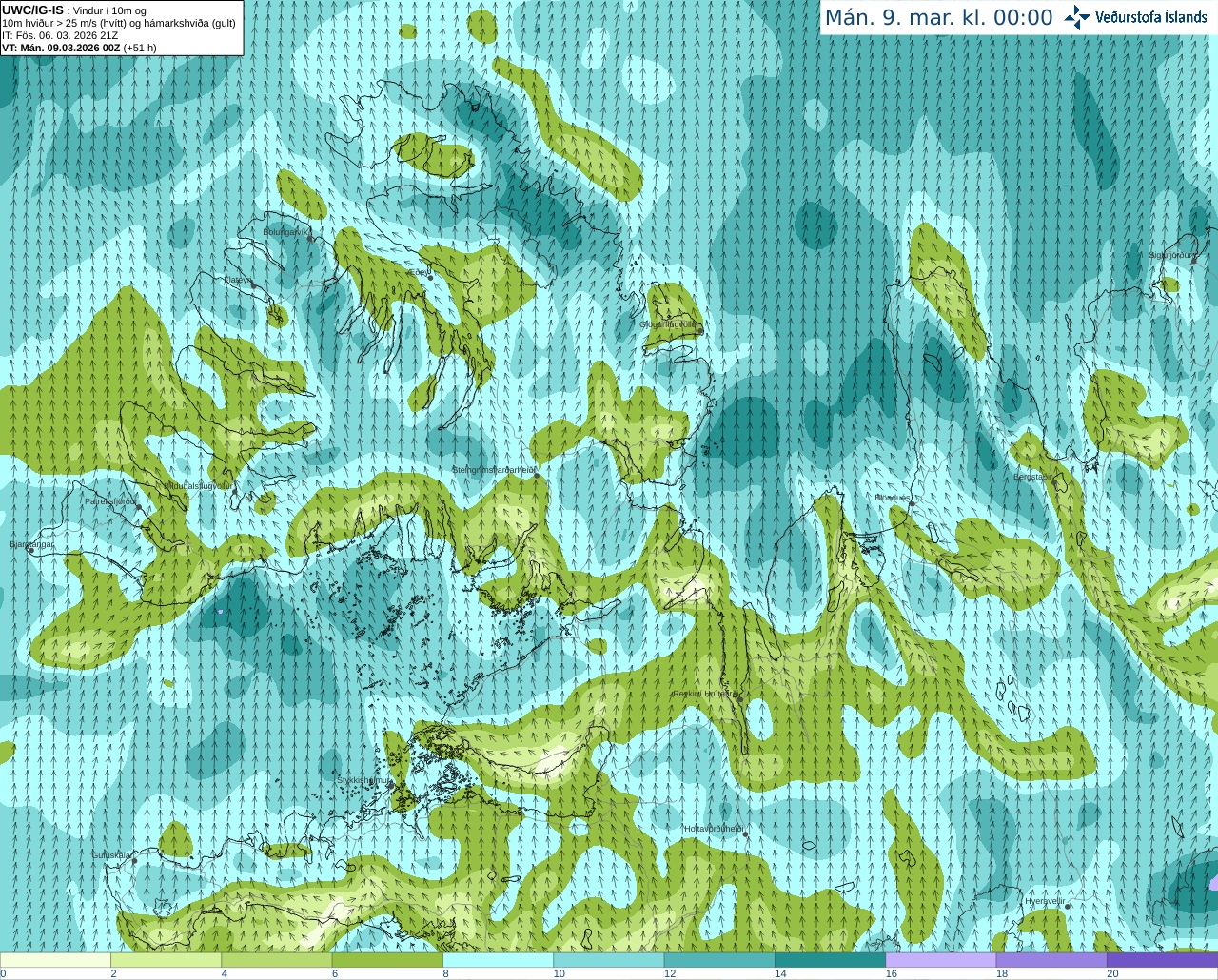Click the Reykir í Hrútafirði station label

tap(705, 695)
